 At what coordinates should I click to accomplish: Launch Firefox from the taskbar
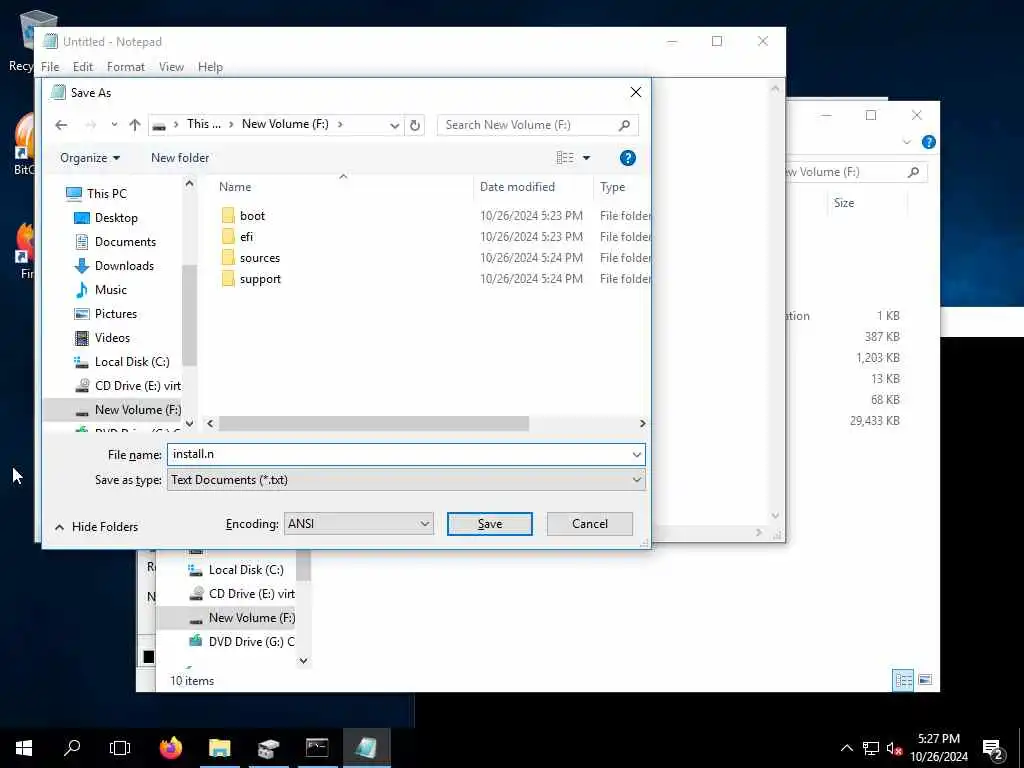[171, 748]
